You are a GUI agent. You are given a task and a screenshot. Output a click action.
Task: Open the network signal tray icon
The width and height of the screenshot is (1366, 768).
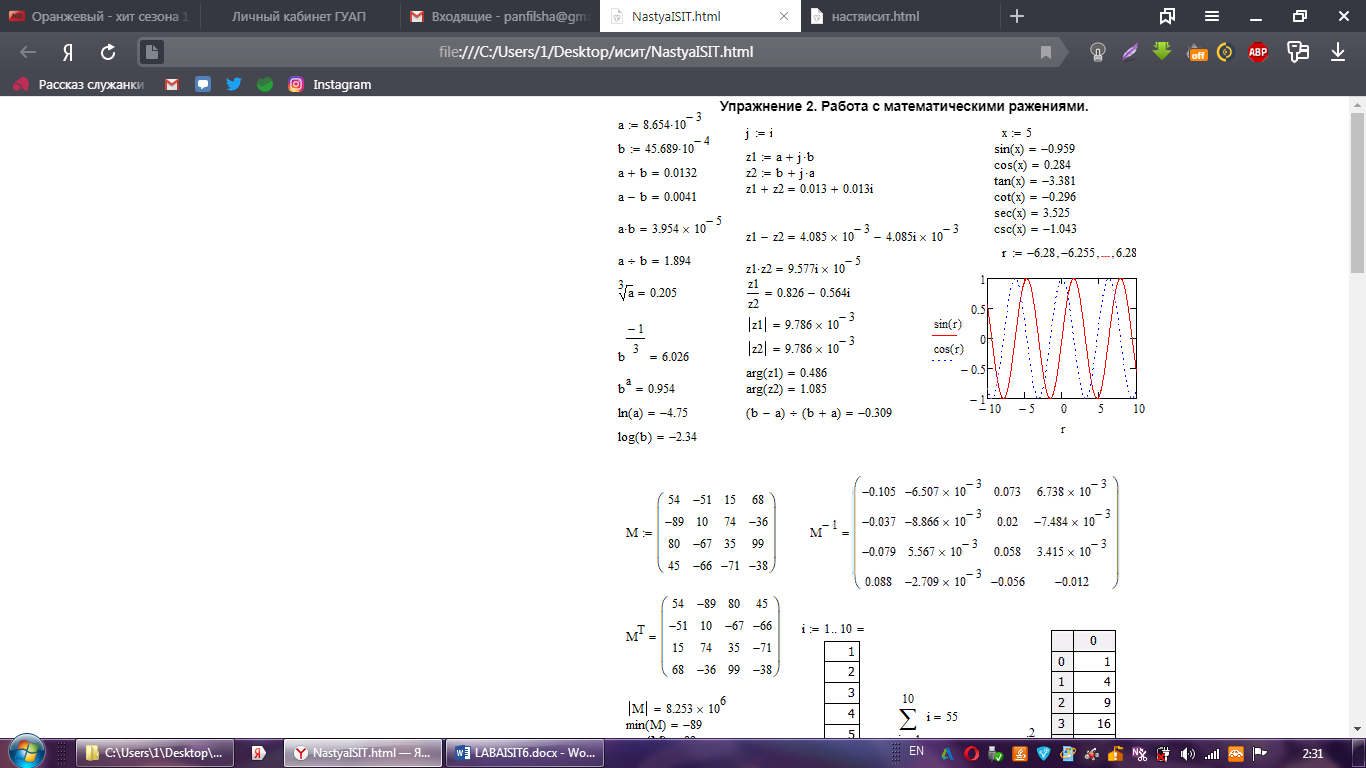[1212, 753]
